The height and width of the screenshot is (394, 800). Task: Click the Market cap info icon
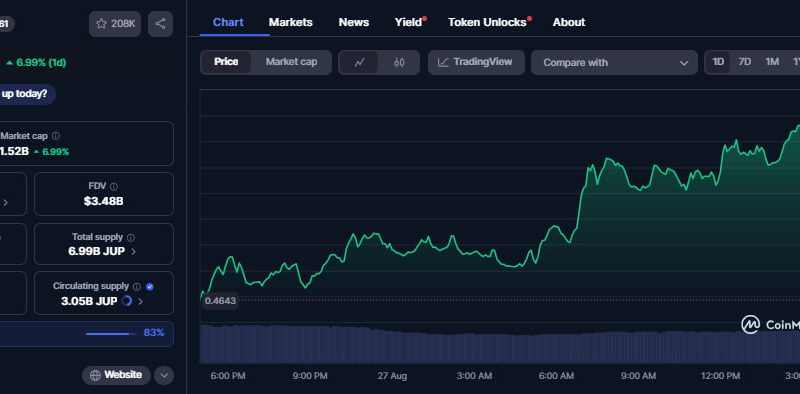click(56, 136)
